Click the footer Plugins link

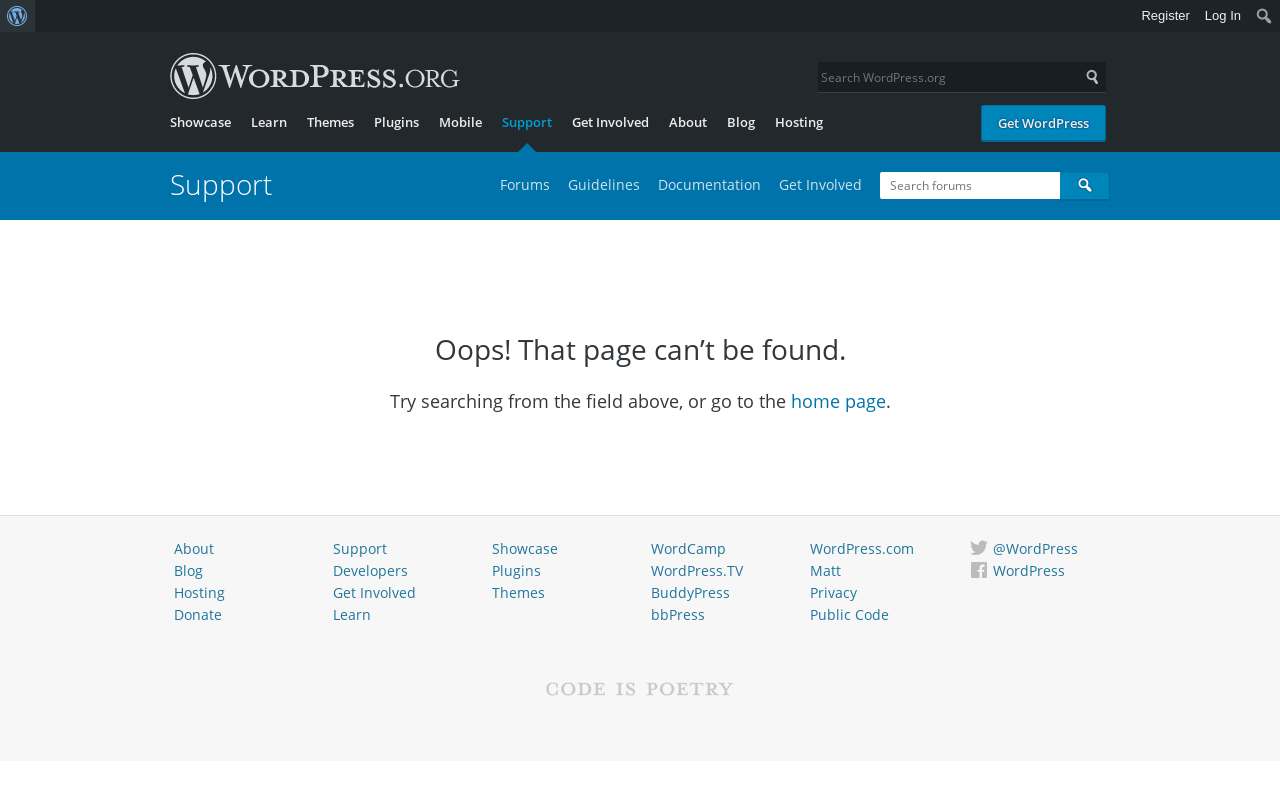(x=516, y=571)
